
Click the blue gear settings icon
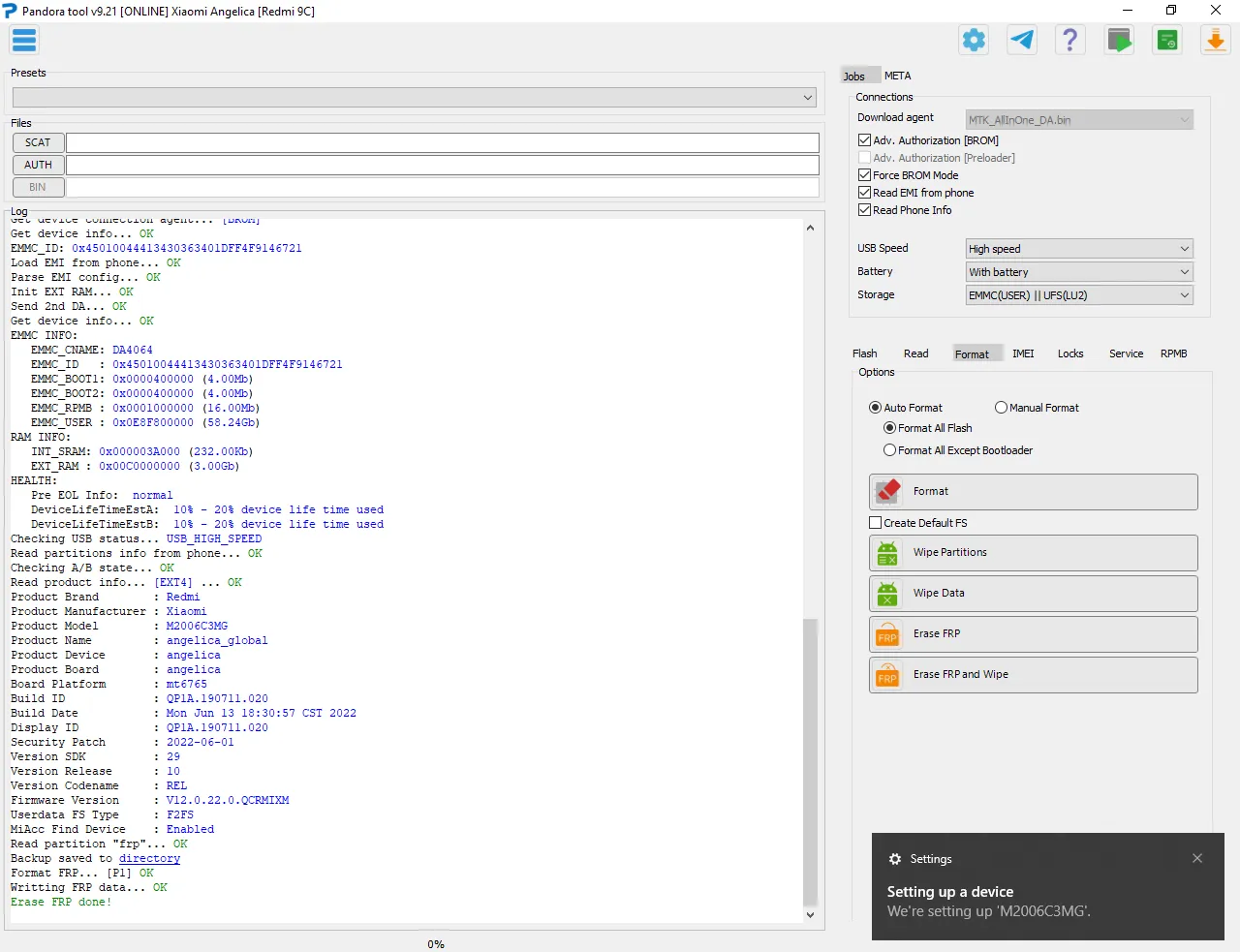(x=974, y=41)
